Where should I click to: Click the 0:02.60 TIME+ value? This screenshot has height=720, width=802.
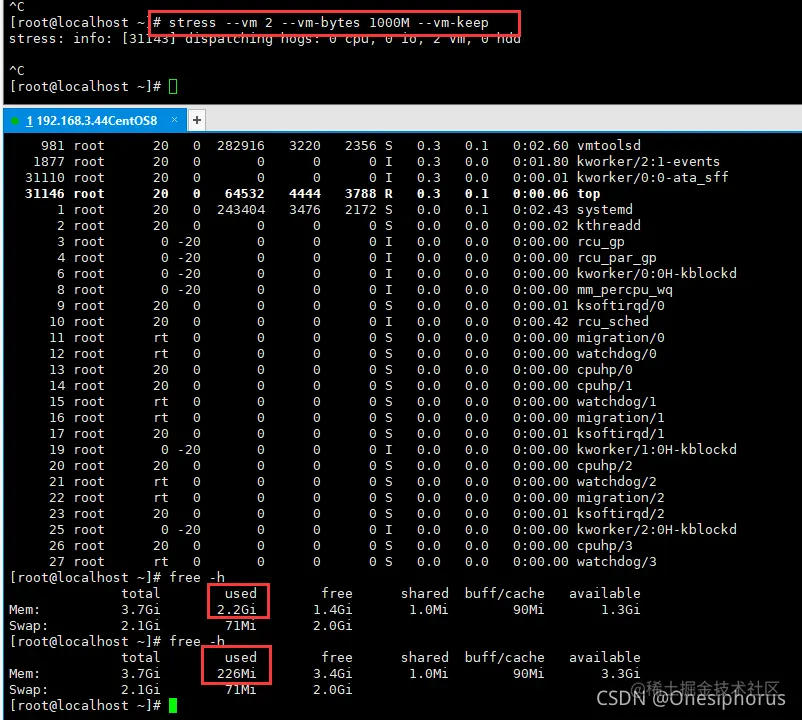[x=541, y=146]
